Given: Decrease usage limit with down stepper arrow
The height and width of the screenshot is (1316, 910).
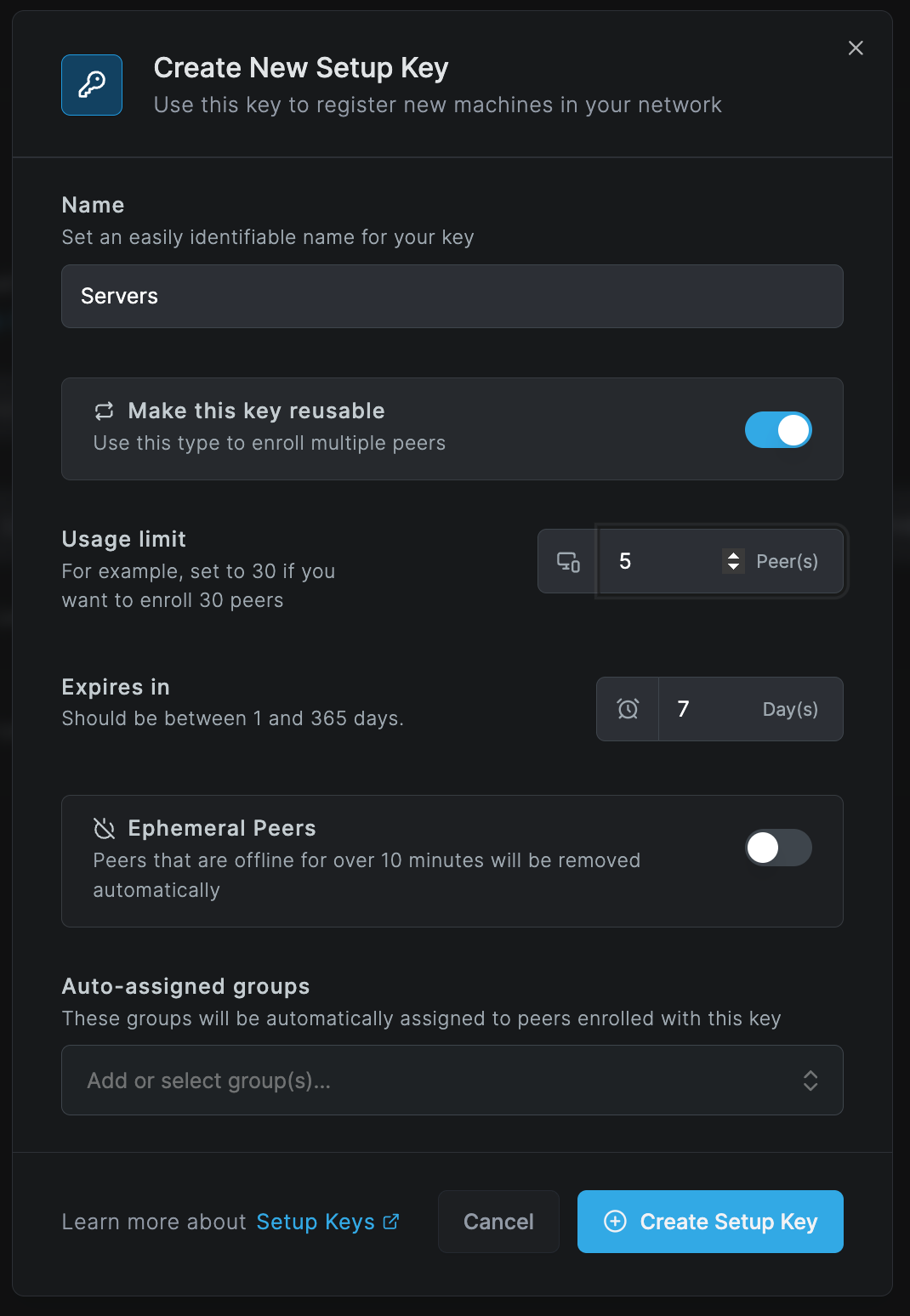Looking at the screenshot, I should (x=733, y=567).
